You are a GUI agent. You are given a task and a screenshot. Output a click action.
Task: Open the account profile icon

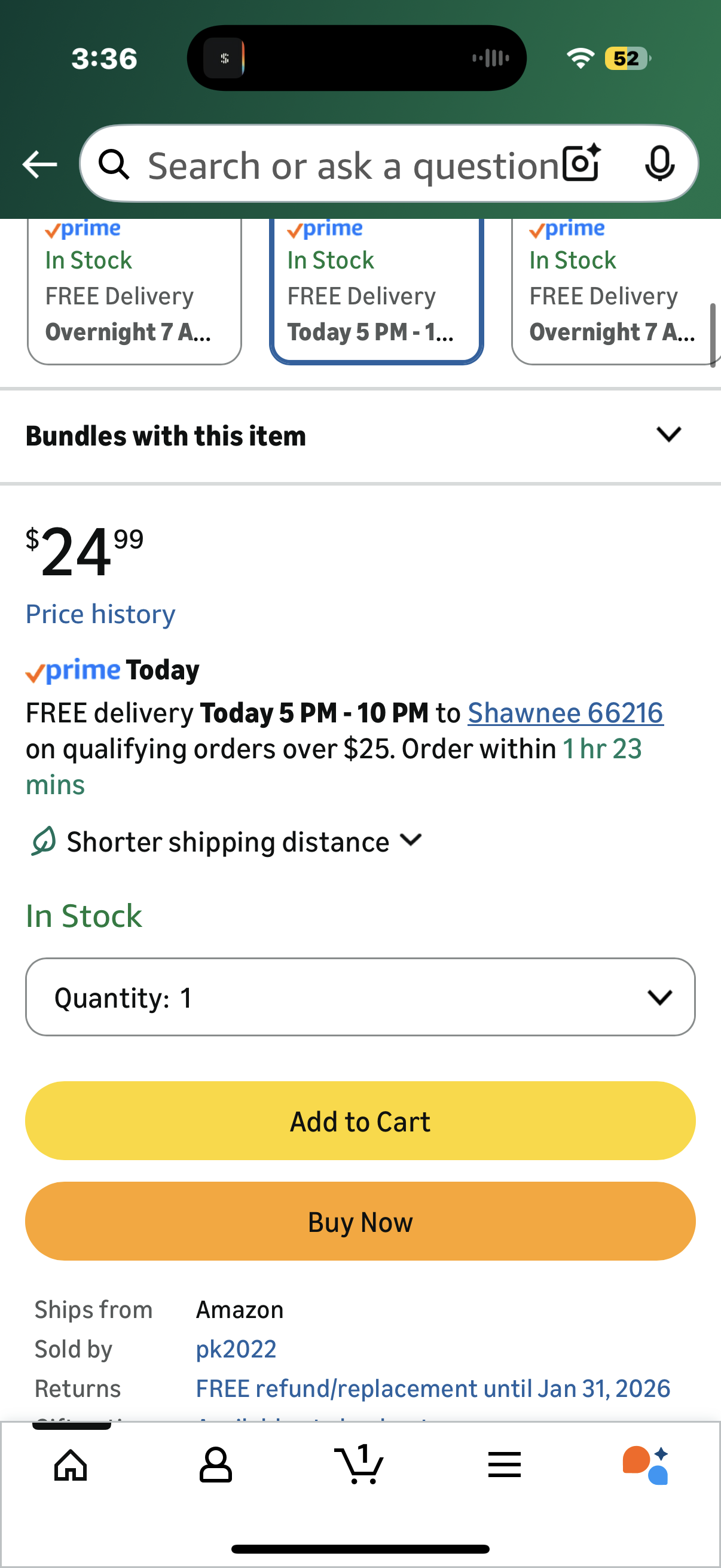[215, 1465]
